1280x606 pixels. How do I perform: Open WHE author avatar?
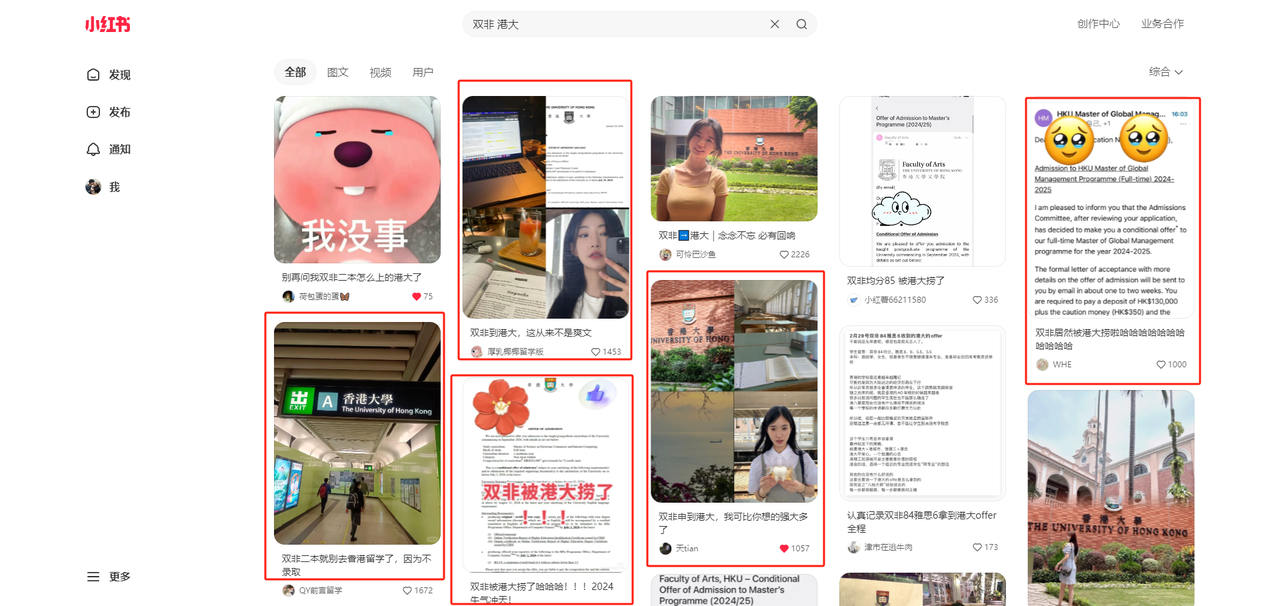coord(1042,364)
